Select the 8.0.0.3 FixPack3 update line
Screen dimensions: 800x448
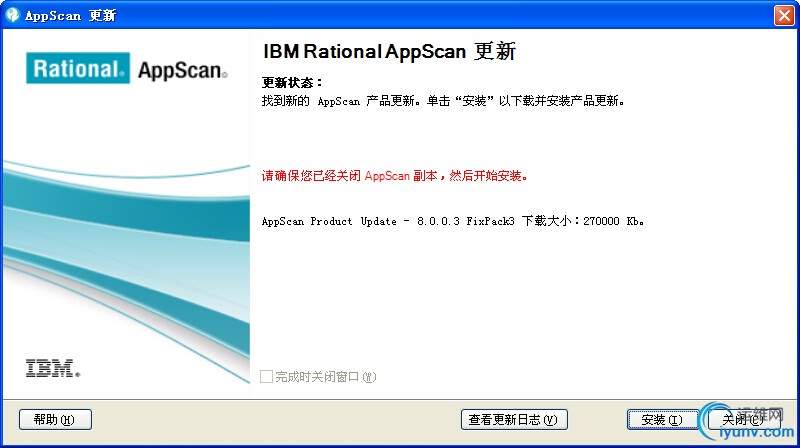pyautogui.click(x=453, y=221)
